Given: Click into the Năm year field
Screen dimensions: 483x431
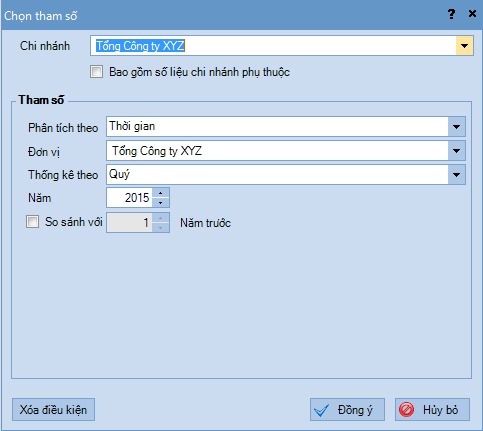Looking at the screenshot, I should coord(130,198).
